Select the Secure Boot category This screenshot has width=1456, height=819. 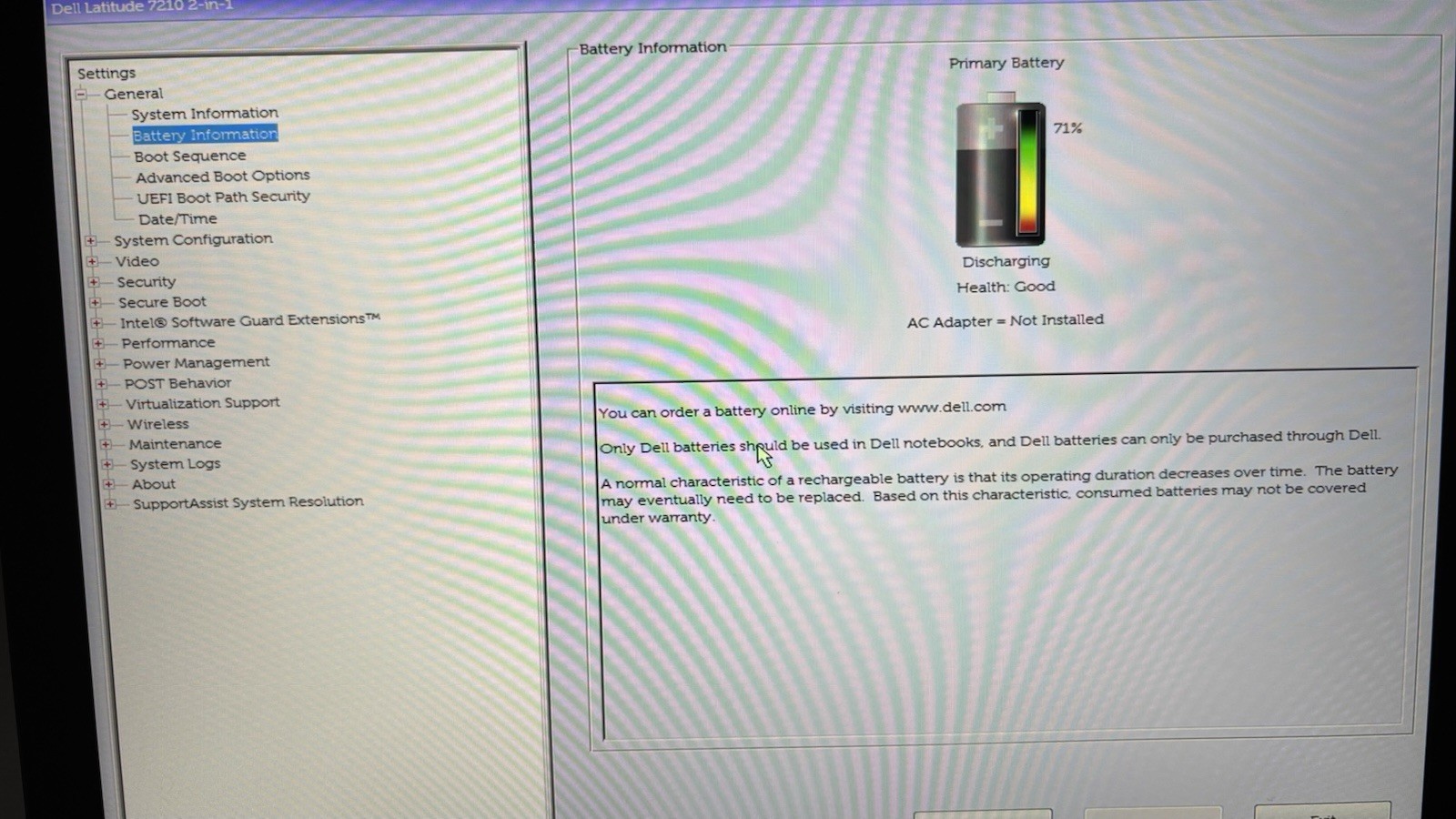[x=162, y=302]
